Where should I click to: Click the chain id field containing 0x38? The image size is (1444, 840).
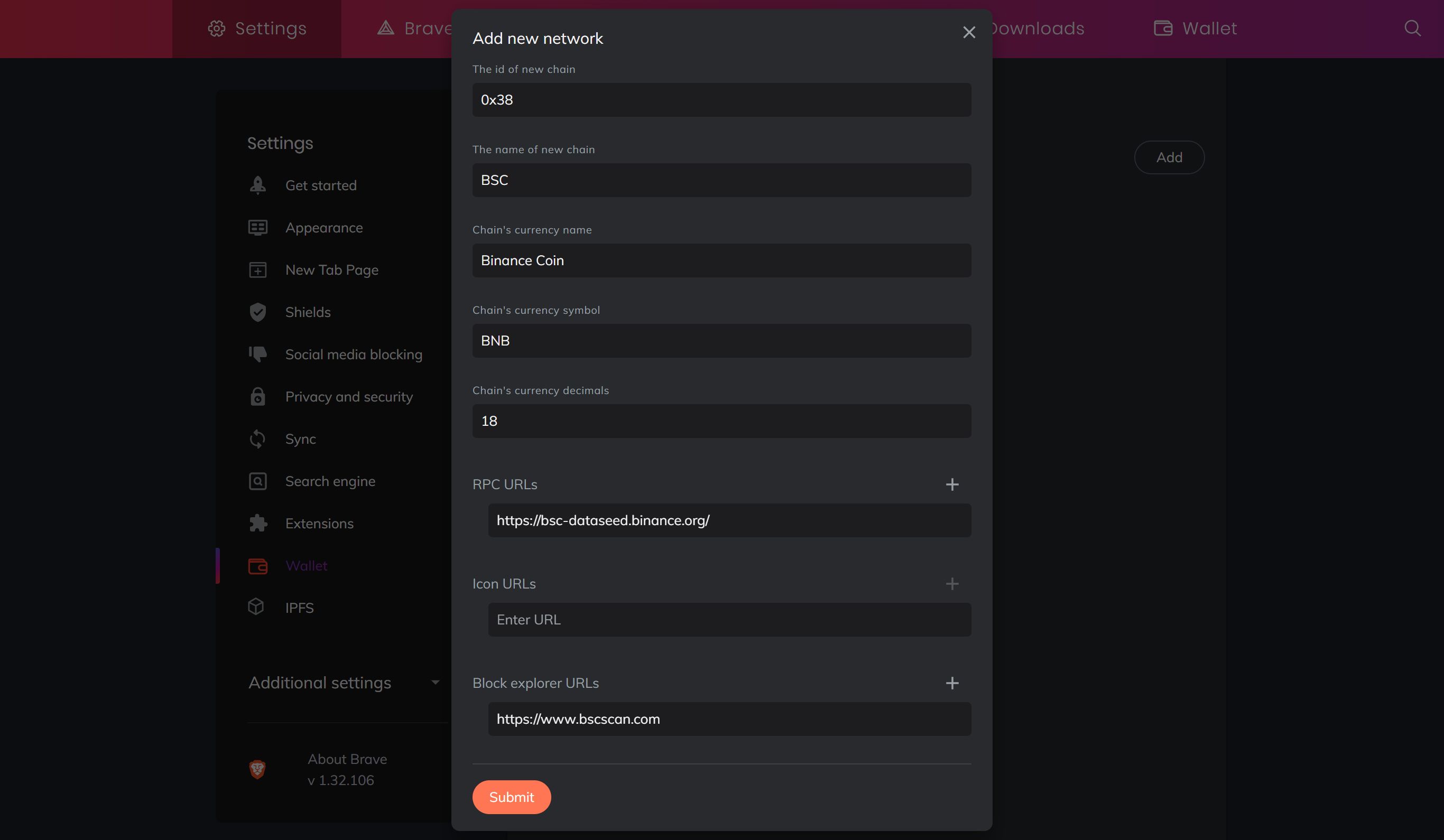point(721,100)
